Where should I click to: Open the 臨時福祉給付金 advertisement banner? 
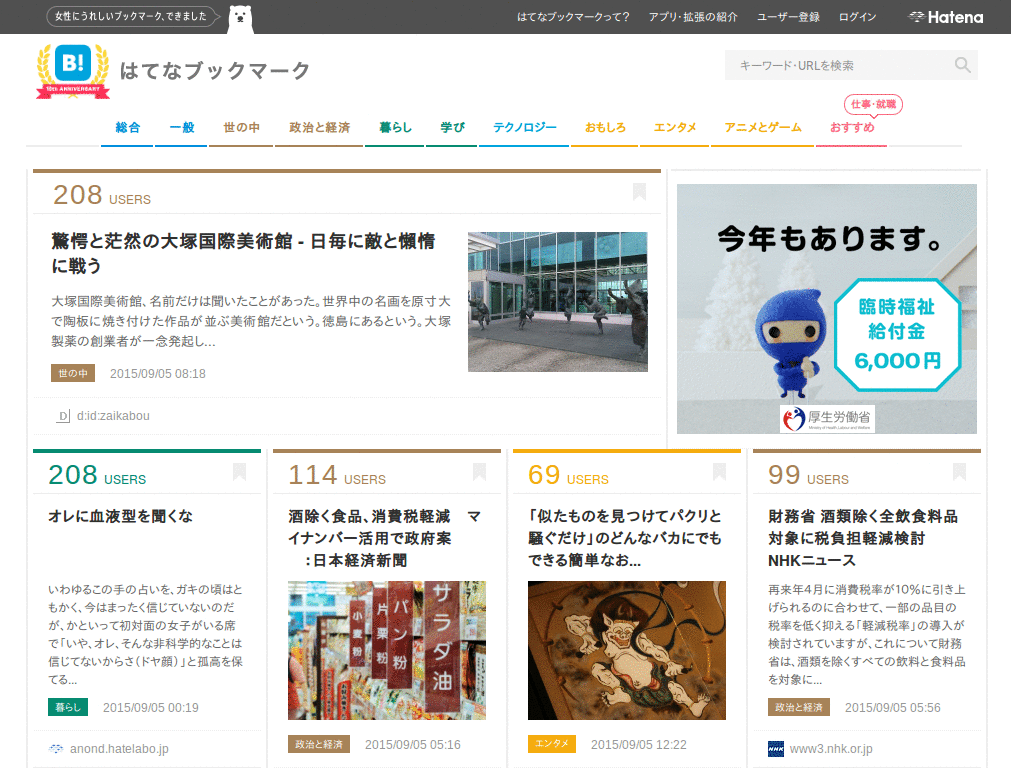click(827, 308)
